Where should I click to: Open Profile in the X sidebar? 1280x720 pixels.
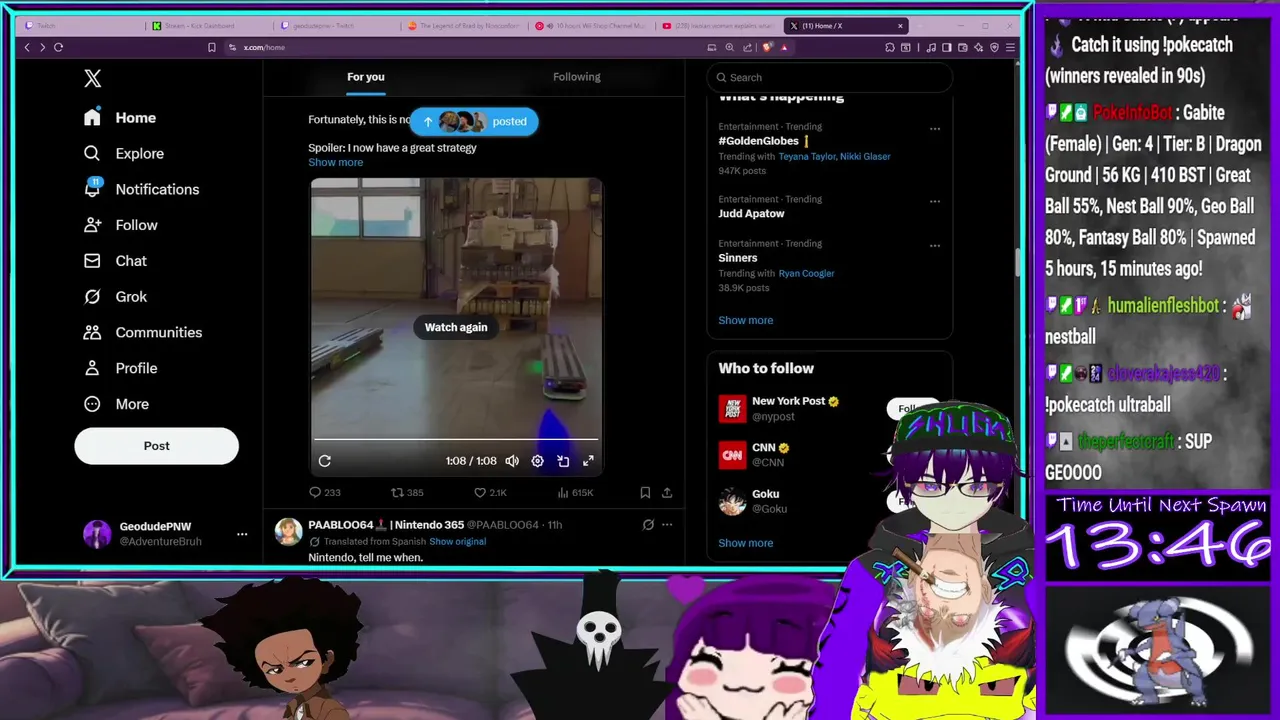click(121, 368)
